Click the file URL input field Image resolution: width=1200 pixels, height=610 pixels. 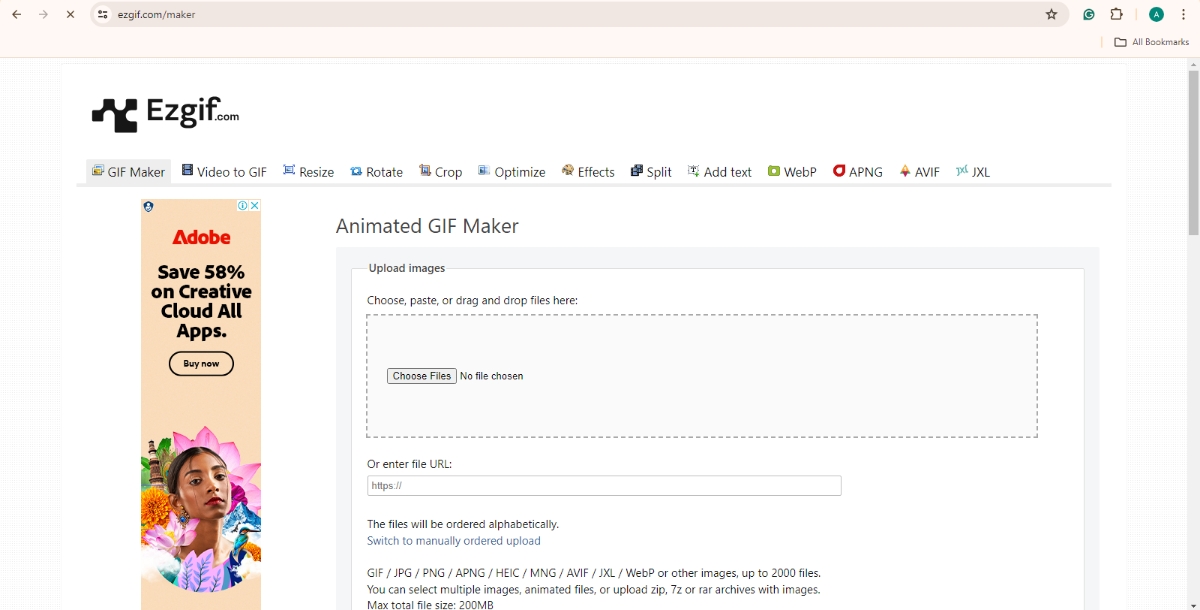pos(604,486)
